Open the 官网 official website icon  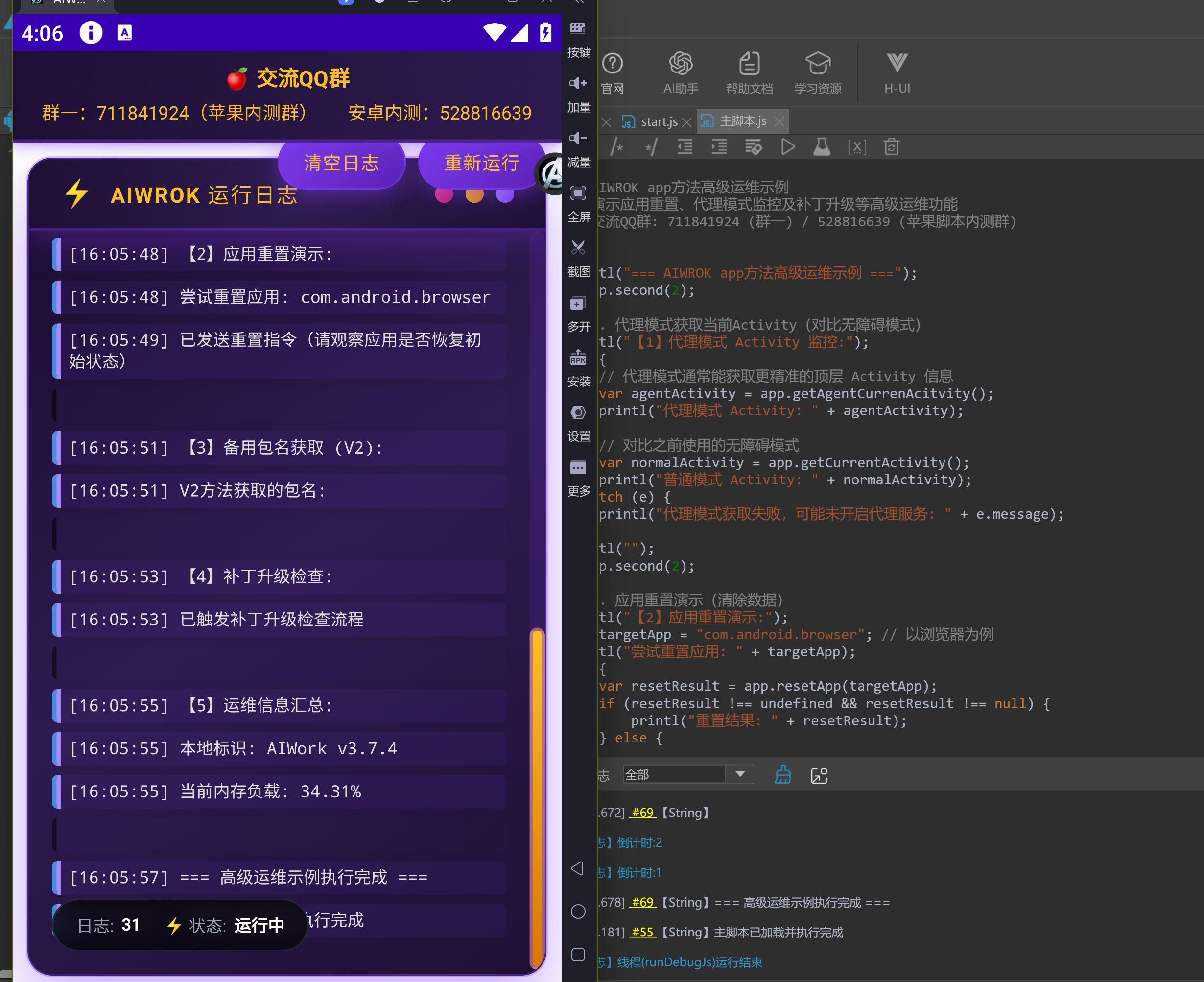tap(612, 73)
